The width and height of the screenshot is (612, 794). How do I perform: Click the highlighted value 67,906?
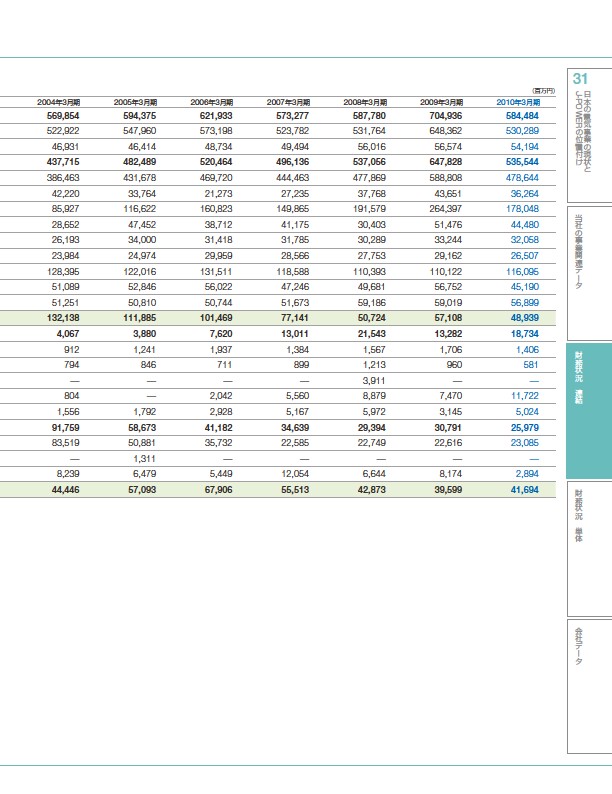[219, 490]
